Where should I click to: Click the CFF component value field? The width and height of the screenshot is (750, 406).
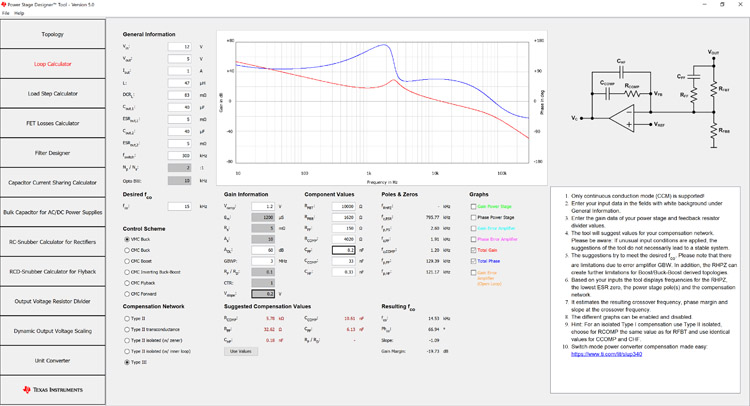(x=343, y=250)
